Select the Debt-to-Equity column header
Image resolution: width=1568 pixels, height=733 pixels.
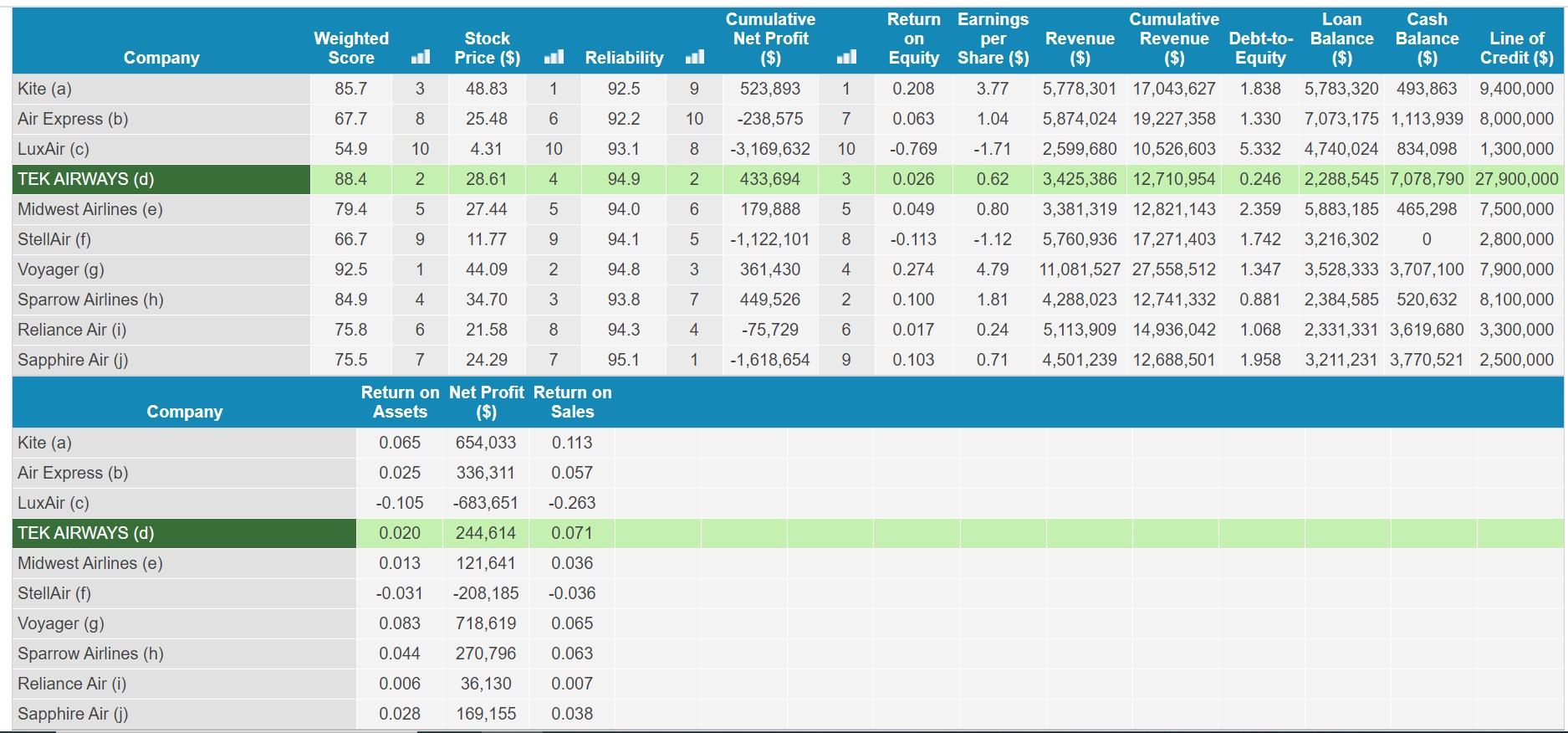coord(1260,48)
